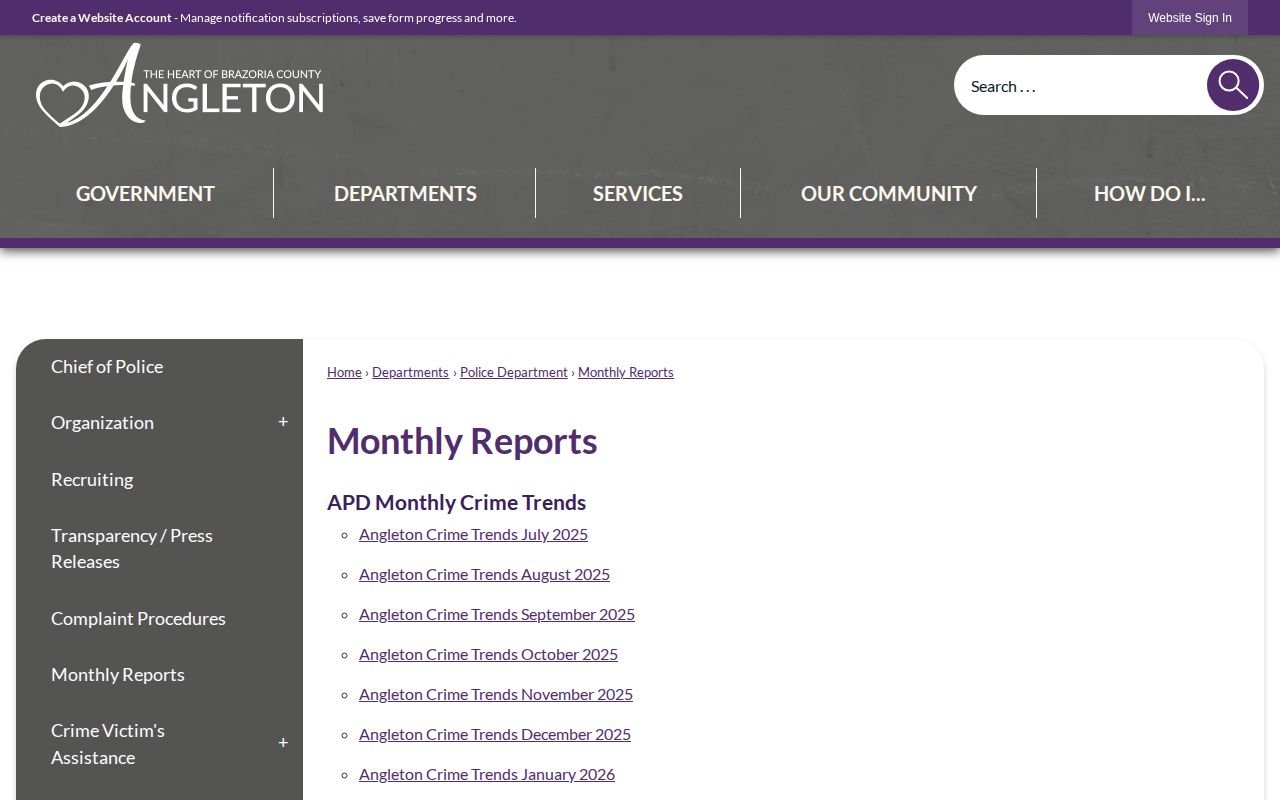
Task: Open the Angleton heart logo homepage
Action: (x=180, y=85)
